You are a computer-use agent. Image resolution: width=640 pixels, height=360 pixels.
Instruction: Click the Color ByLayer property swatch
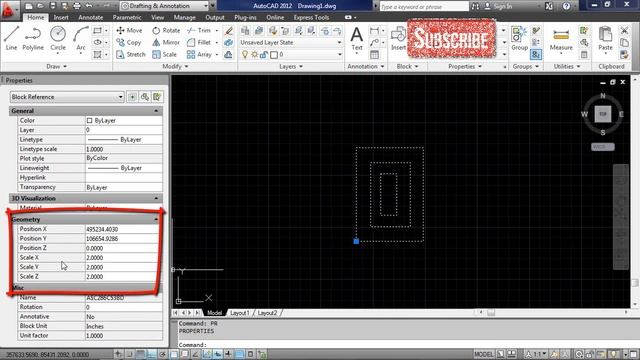click(89, 121)
